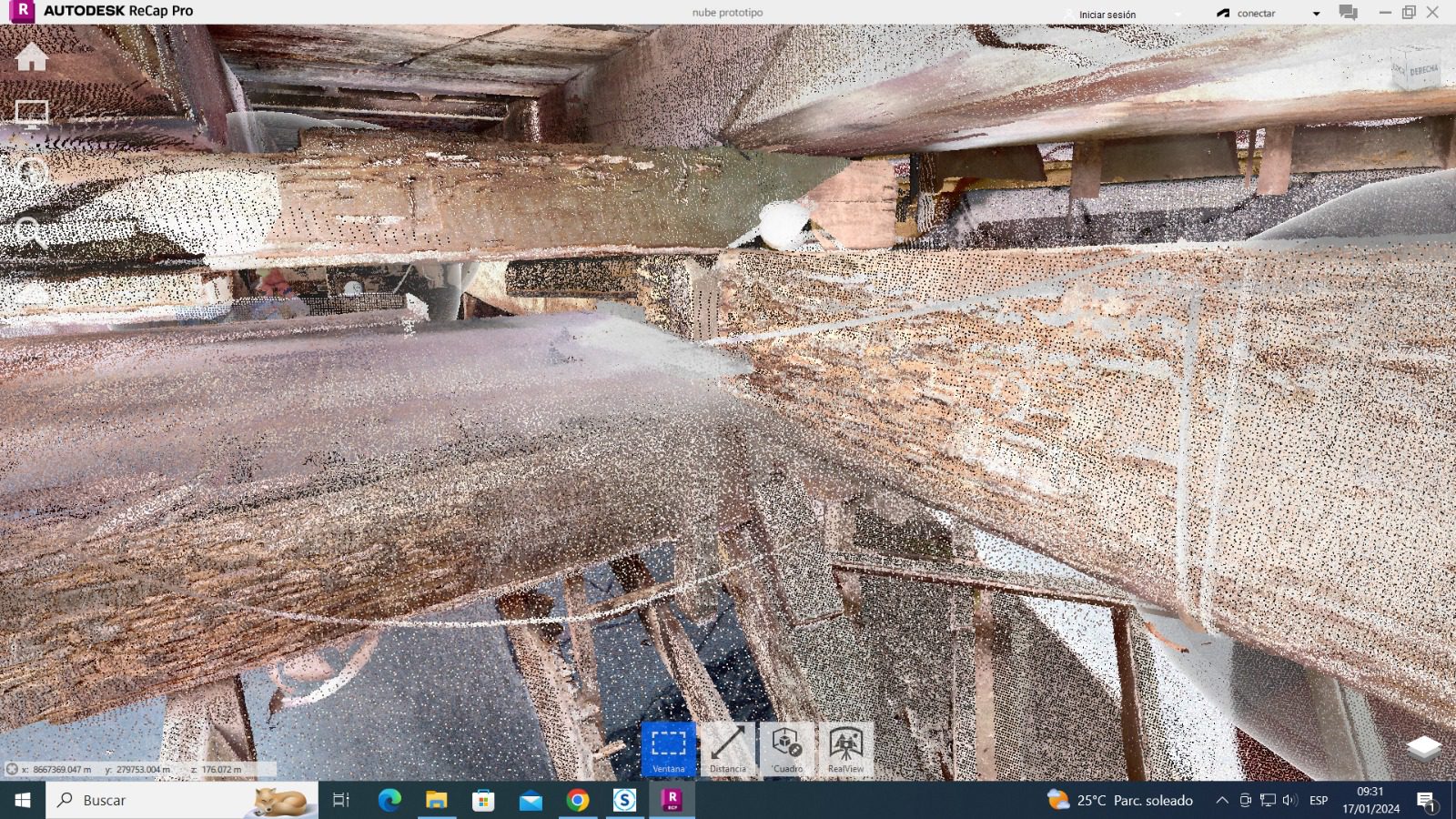The height and width of the screenshot is (819, 1456).
Task: Switch to RealView mode
Action: [846, 749]
